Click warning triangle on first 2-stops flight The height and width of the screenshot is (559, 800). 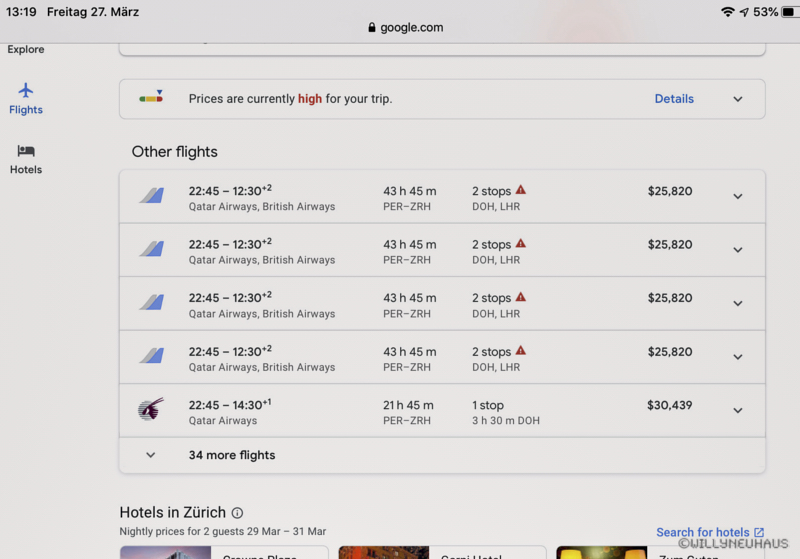521,190
